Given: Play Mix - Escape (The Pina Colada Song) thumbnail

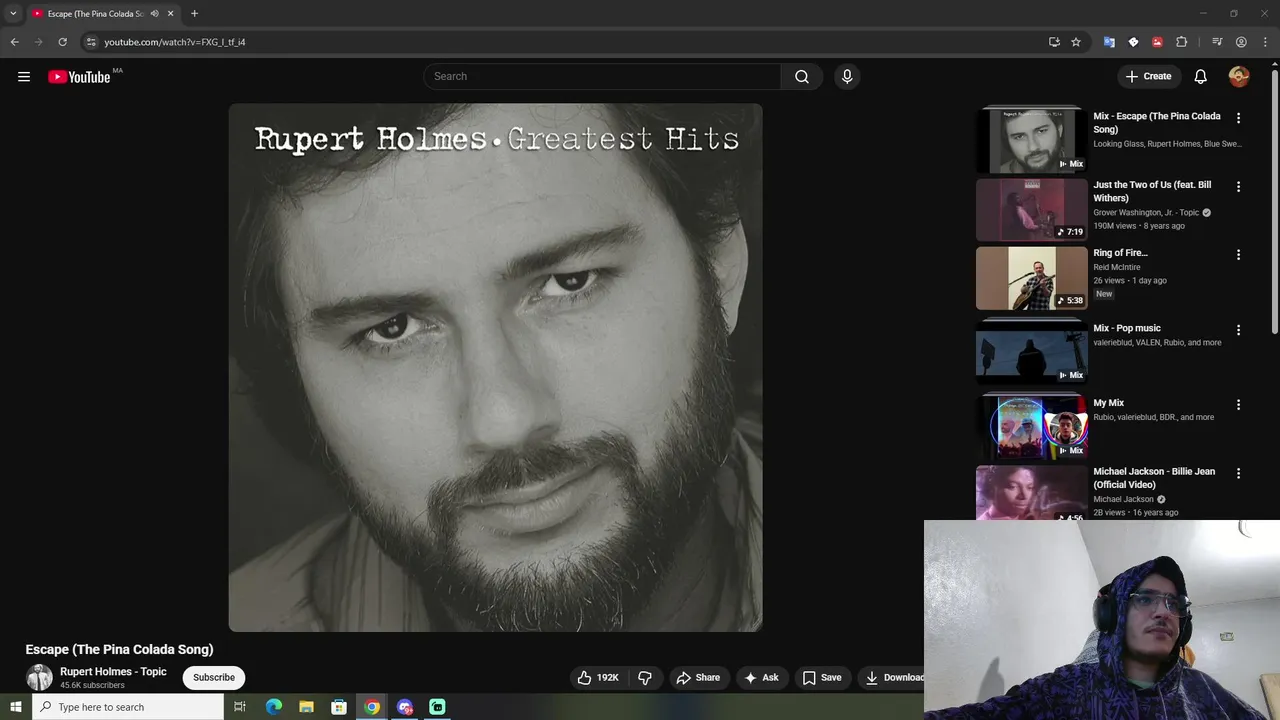Looking at the screenshot, I should pyautogui.click(x=1031, y=141).
